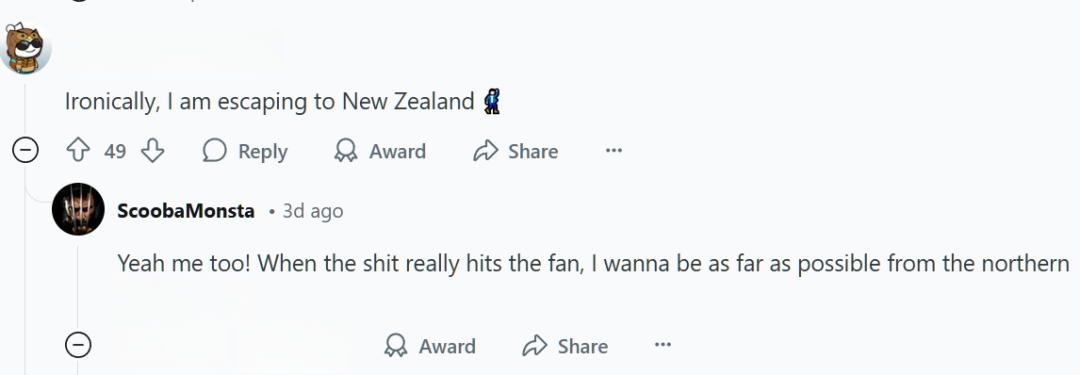Share the New Zealand comment
1080x375 pixels.
tap(515, 151)
